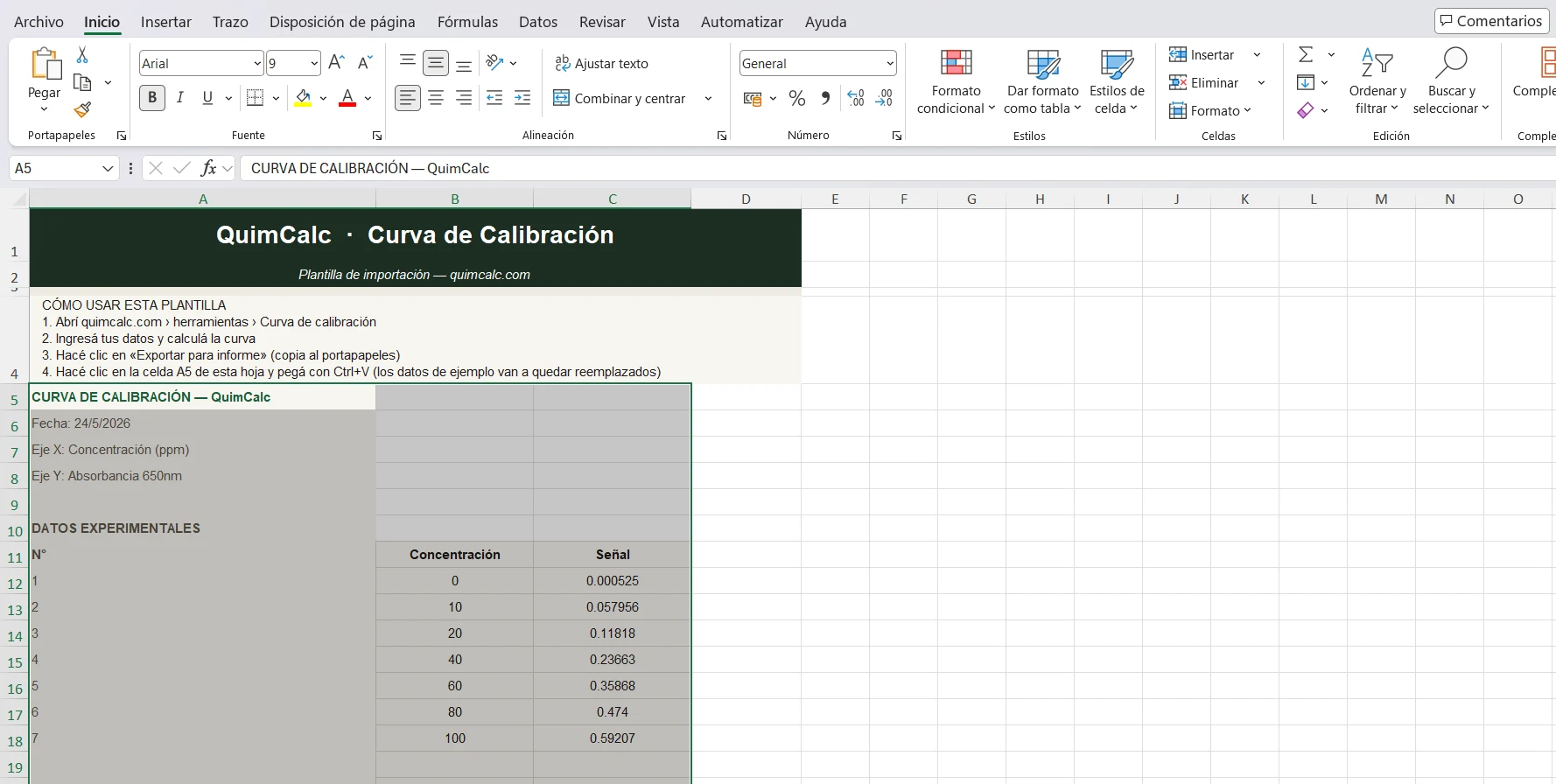Screen dimensions: 1556x784
Task: Copy selection with the copy icon
Action: point(82,82)
